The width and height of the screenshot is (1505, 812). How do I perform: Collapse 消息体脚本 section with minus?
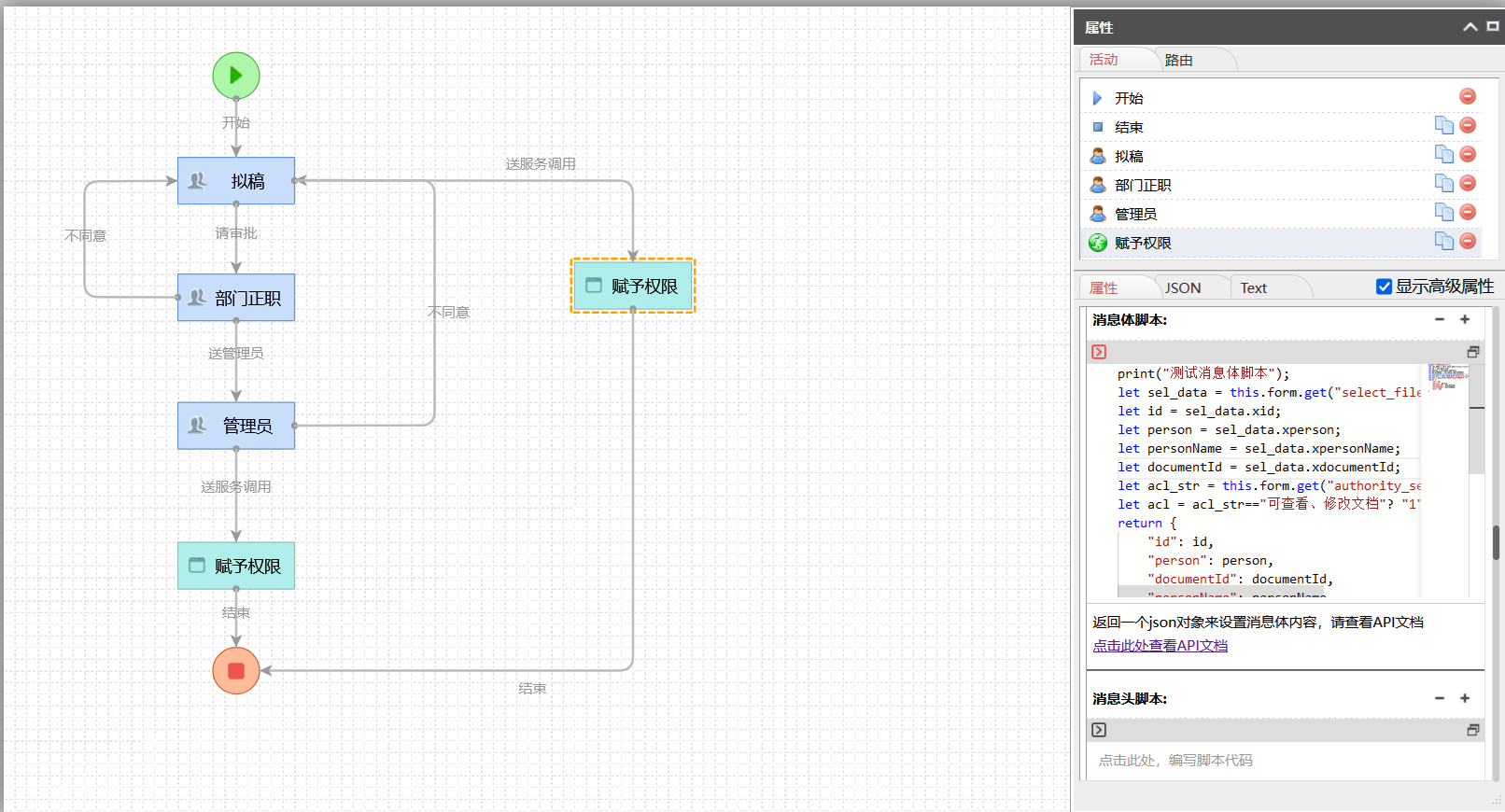pyautogui.click(x=1440, y=319)
